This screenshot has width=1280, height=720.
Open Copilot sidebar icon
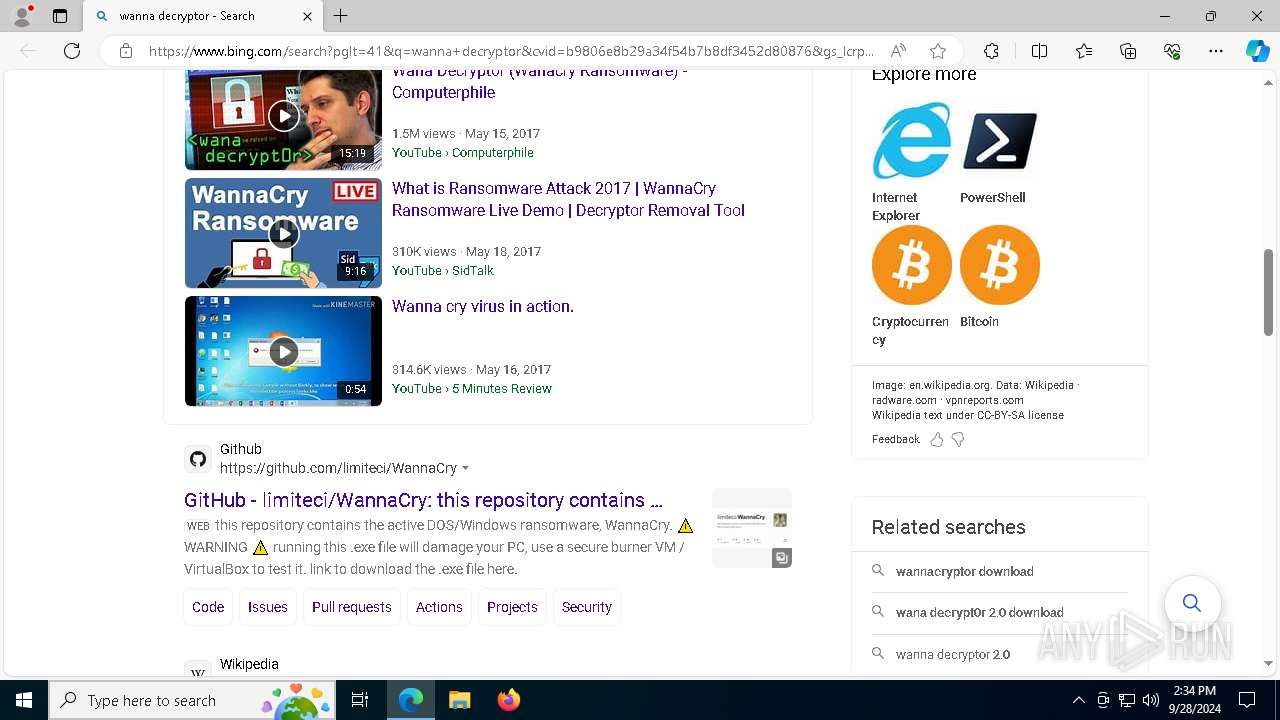coord(1257,51)
